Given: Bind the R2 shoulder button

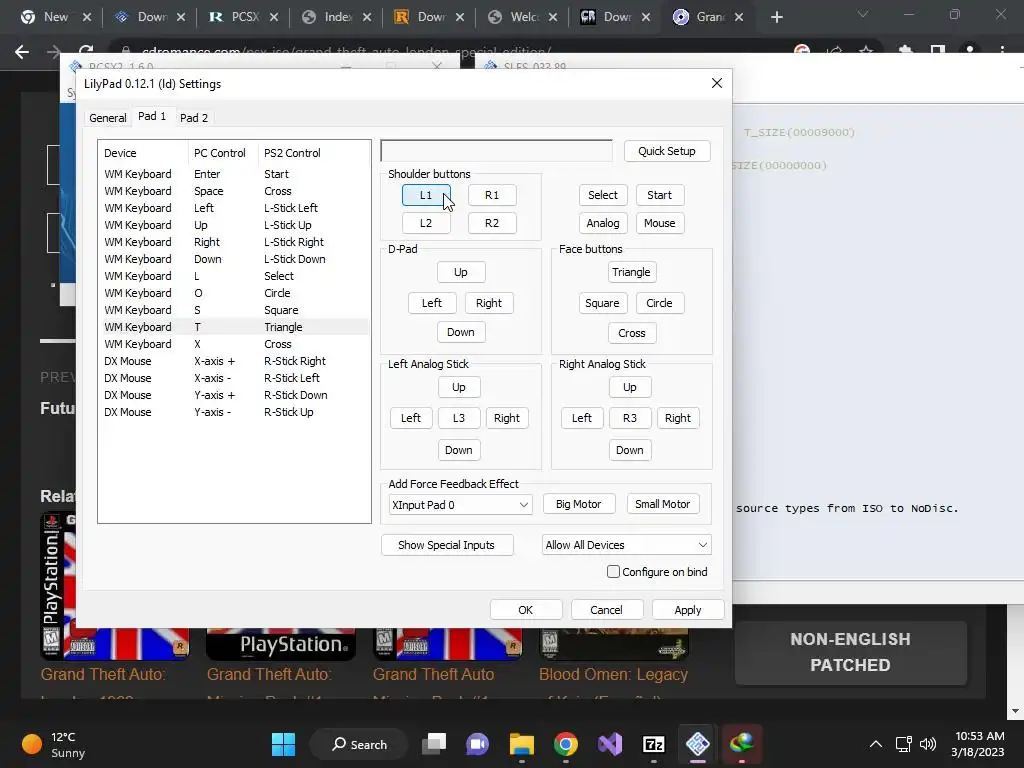Looking at the screenshot, I should [492, 223].
